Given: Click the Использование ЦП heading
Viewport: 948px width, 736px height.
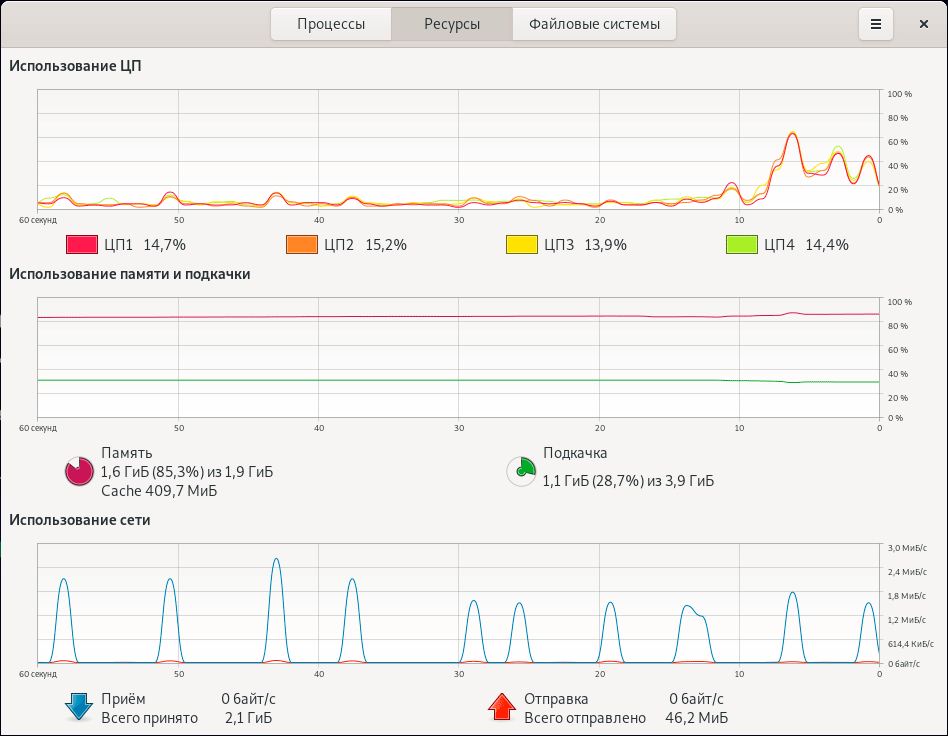Looking at the screenshot, I should 75,66.
